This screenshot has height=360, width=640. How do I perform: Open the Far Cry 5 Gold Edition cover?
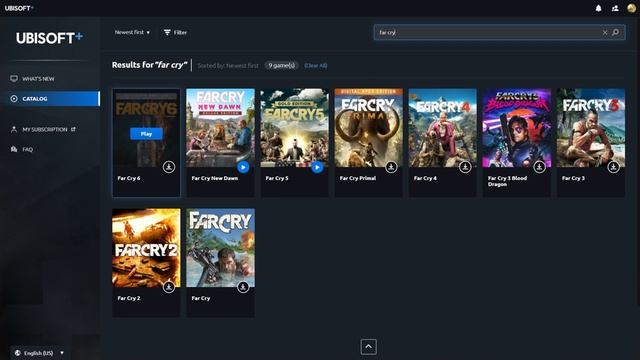click(294, 128)
